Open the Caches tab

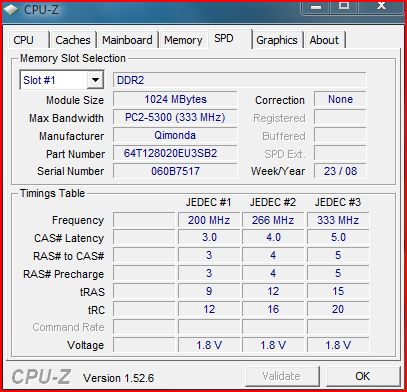pos(73,40)
